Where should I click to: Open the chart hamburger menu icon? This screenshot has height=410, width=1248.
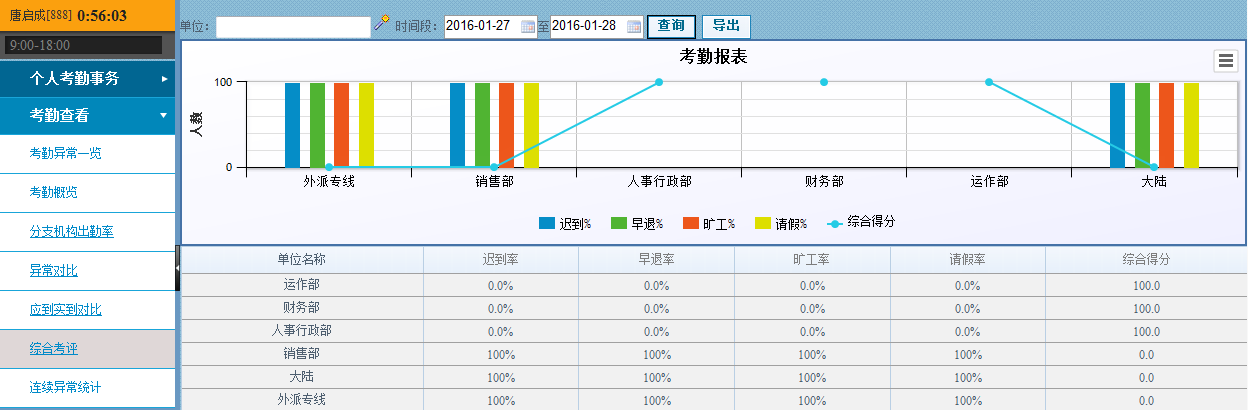[x=1226, y=61]
